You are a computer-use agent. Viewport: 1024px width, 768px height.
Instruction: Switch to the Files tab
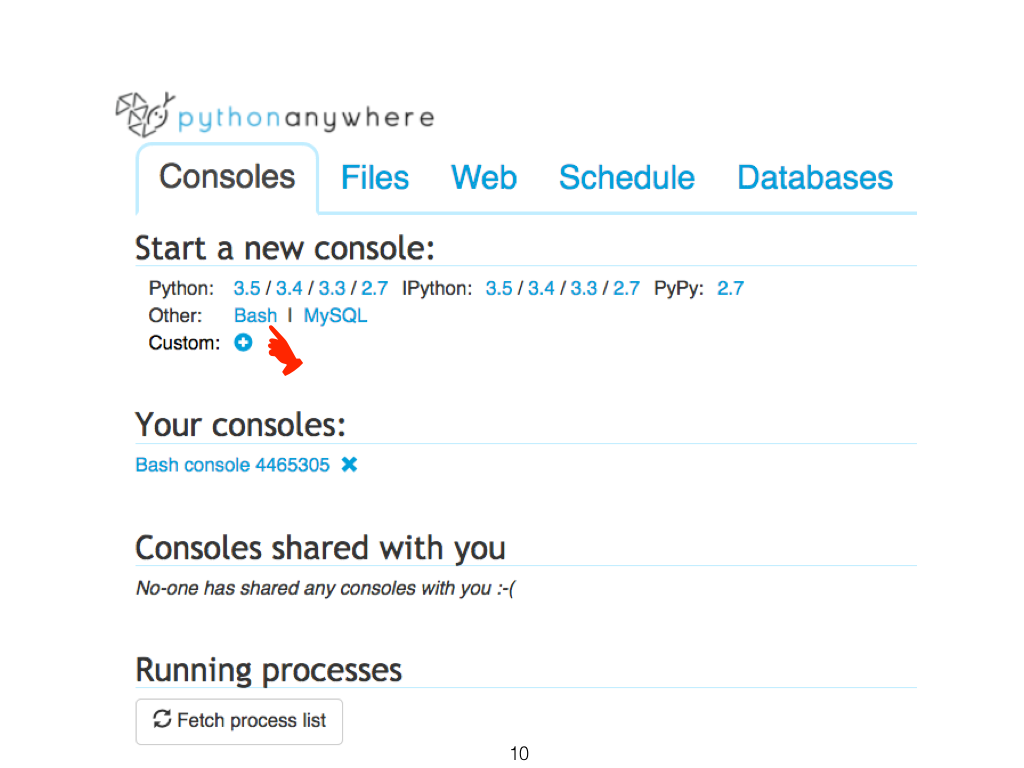point(375,178)
